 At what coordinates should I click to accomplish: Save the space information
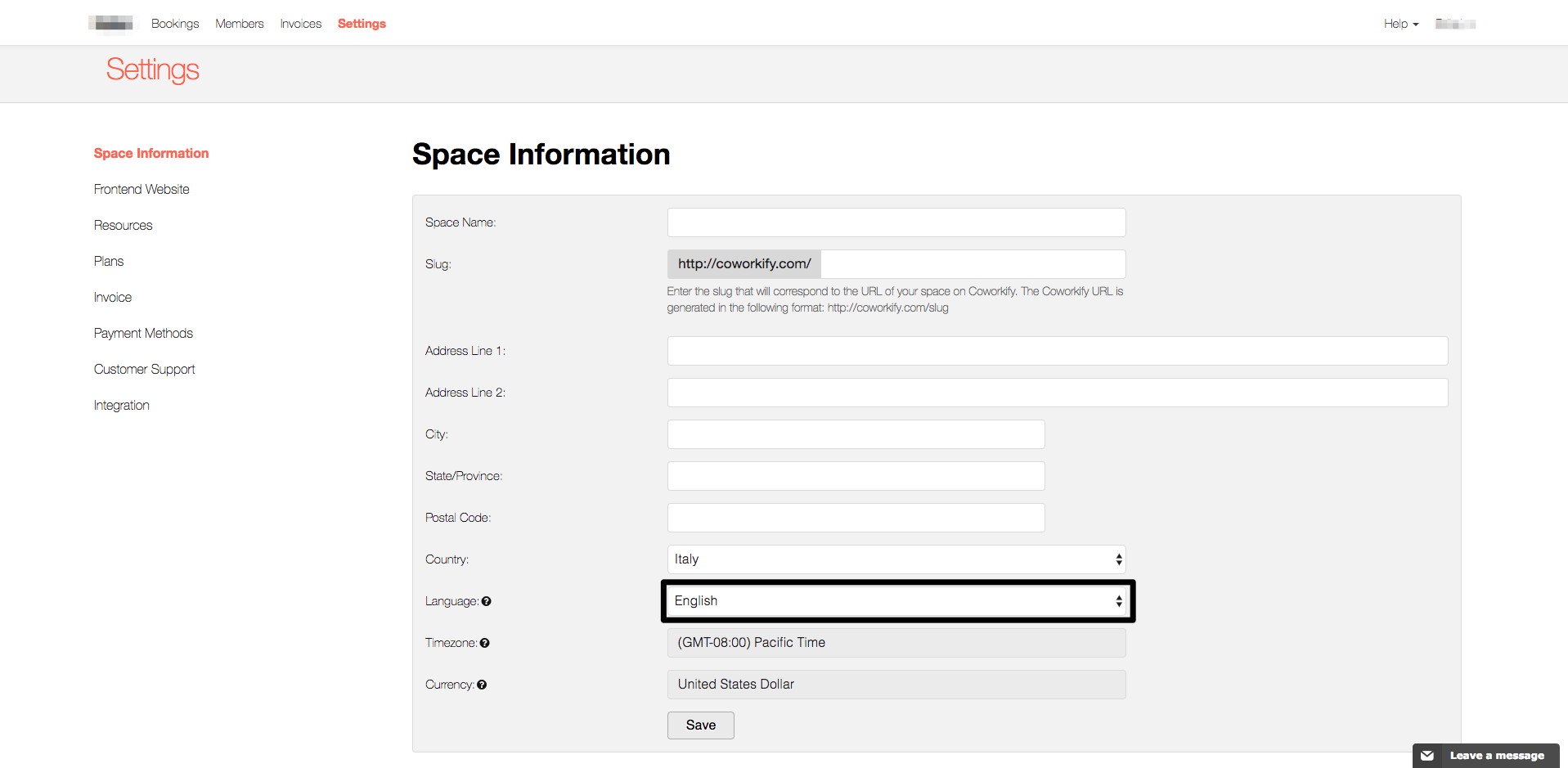[x=701, y=725]
